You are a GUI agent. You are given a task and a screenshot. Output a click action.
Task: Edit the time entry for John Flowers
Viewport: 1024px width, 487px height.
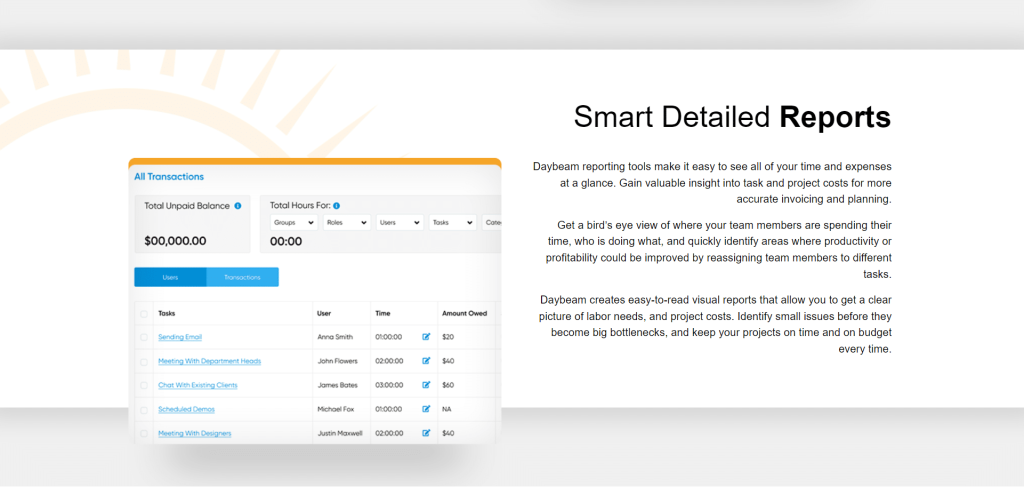point(426,361)
